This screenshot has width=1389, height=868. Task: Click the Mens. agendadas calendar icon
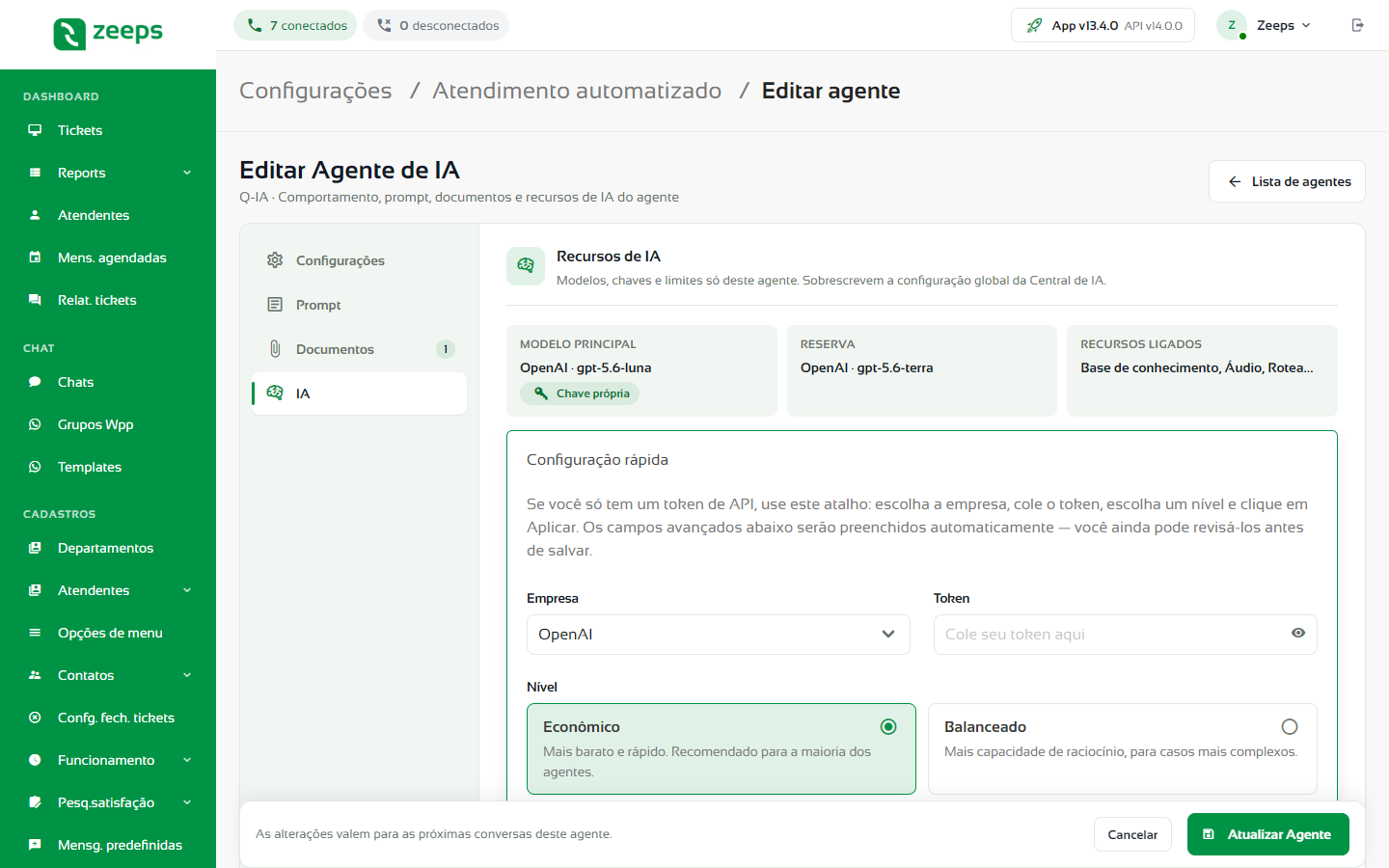coord(35,258)
